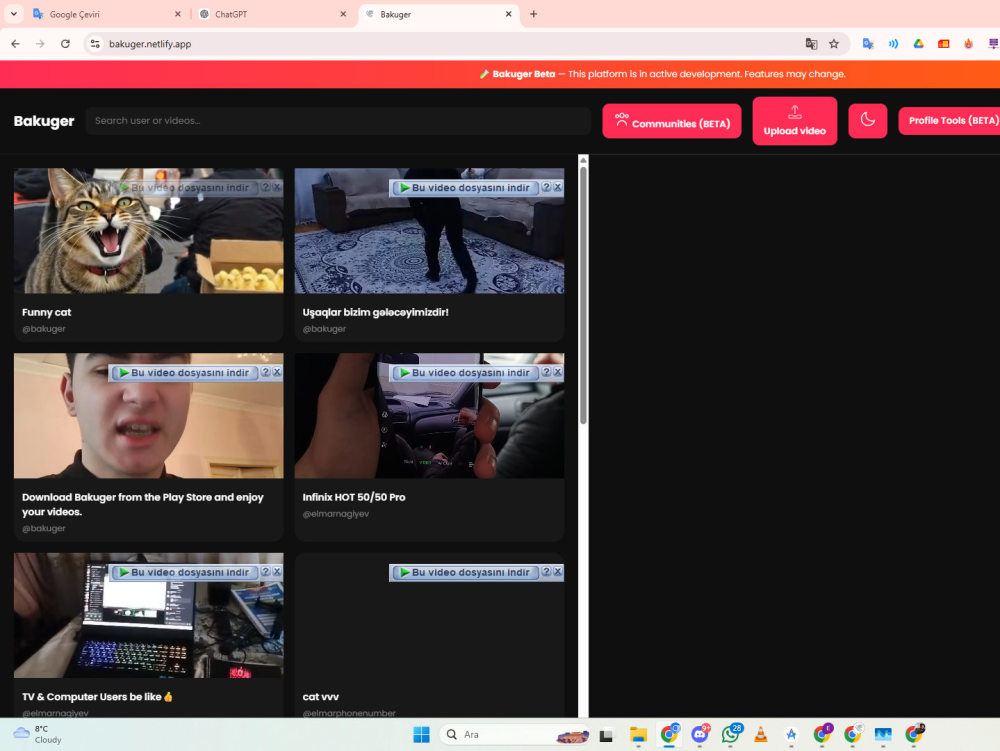This screenshot has height=751, width=1000.
Task: Open the tab search dropdown arrow
Action: tap(13, 13)
